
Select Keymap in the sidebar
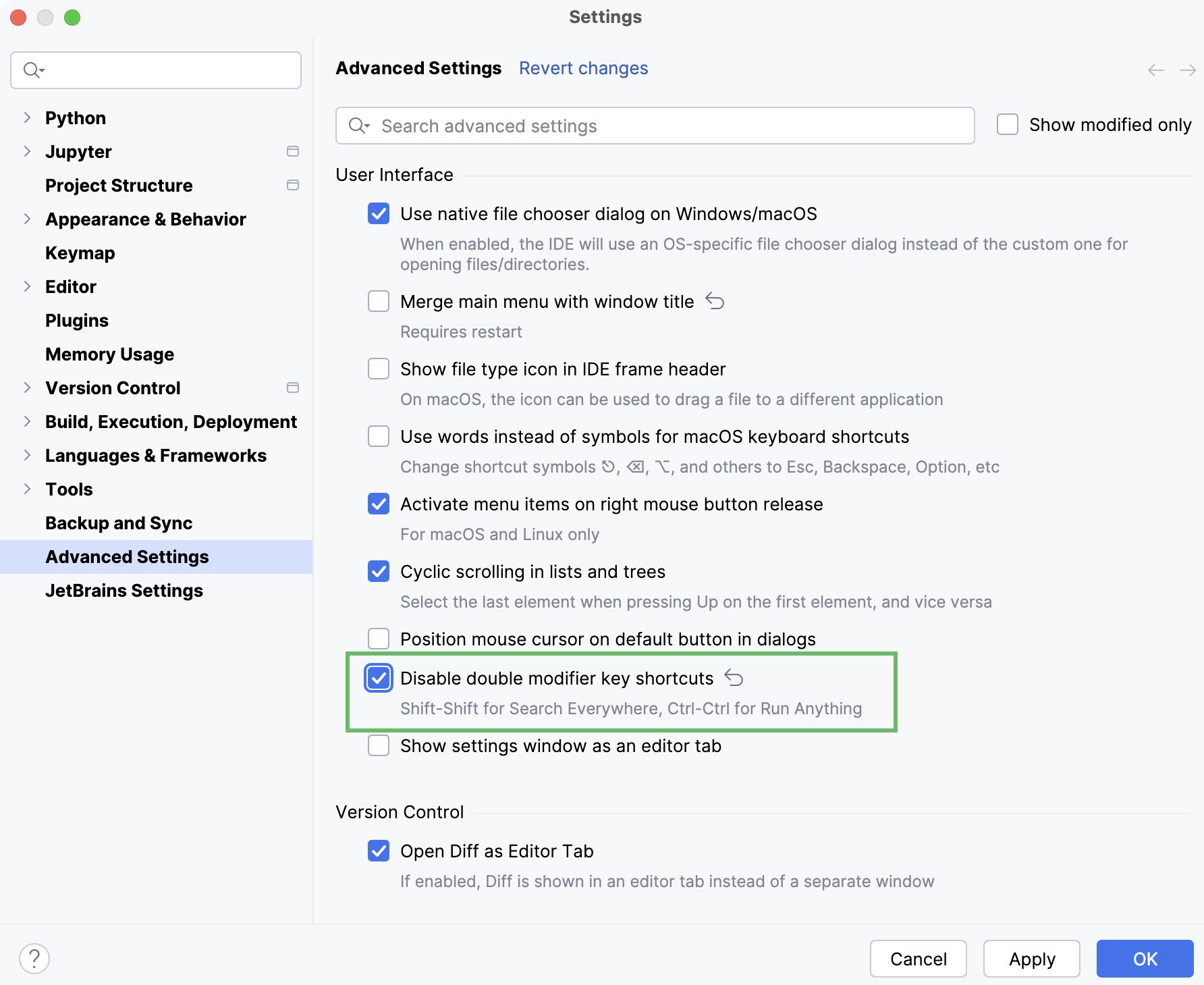point(80,252)
